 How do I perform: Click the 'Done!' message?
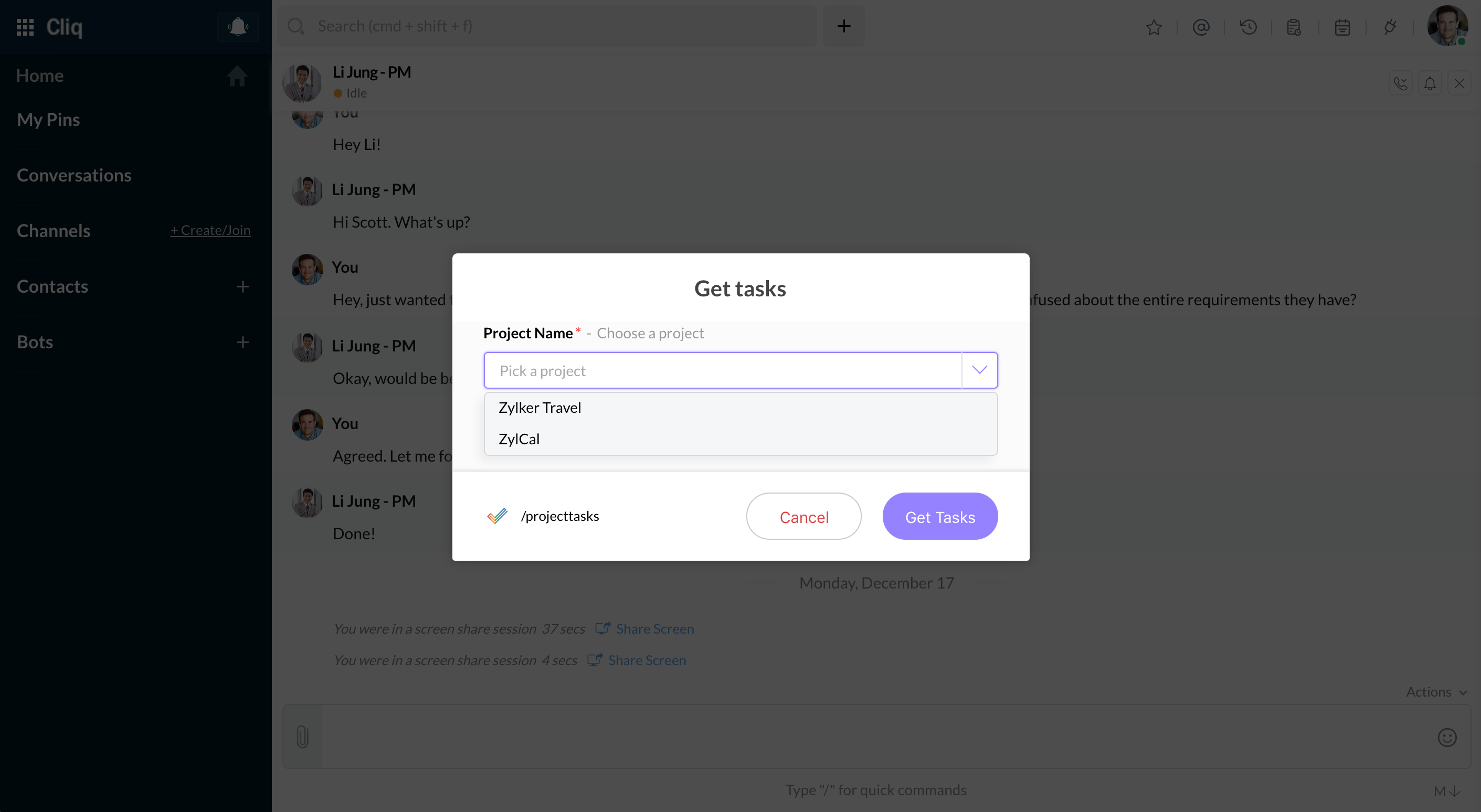click(x=354, y=533)
